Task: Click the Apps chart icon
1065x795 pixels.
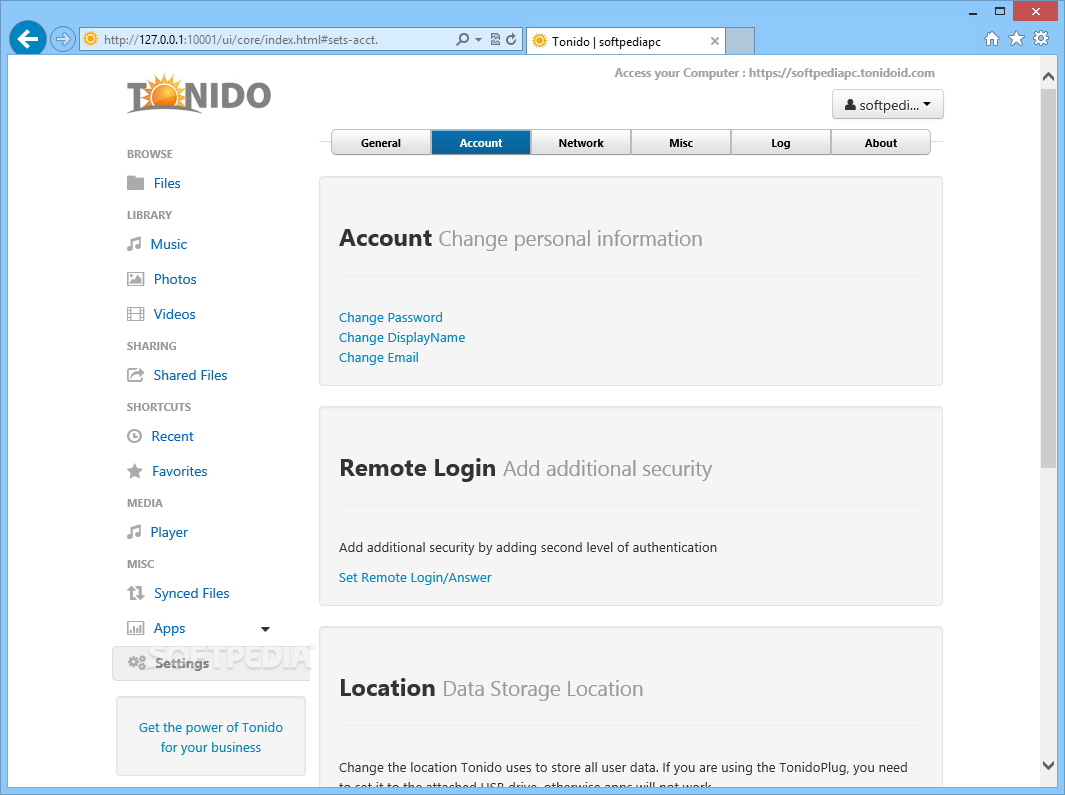Action: [136, 628]
